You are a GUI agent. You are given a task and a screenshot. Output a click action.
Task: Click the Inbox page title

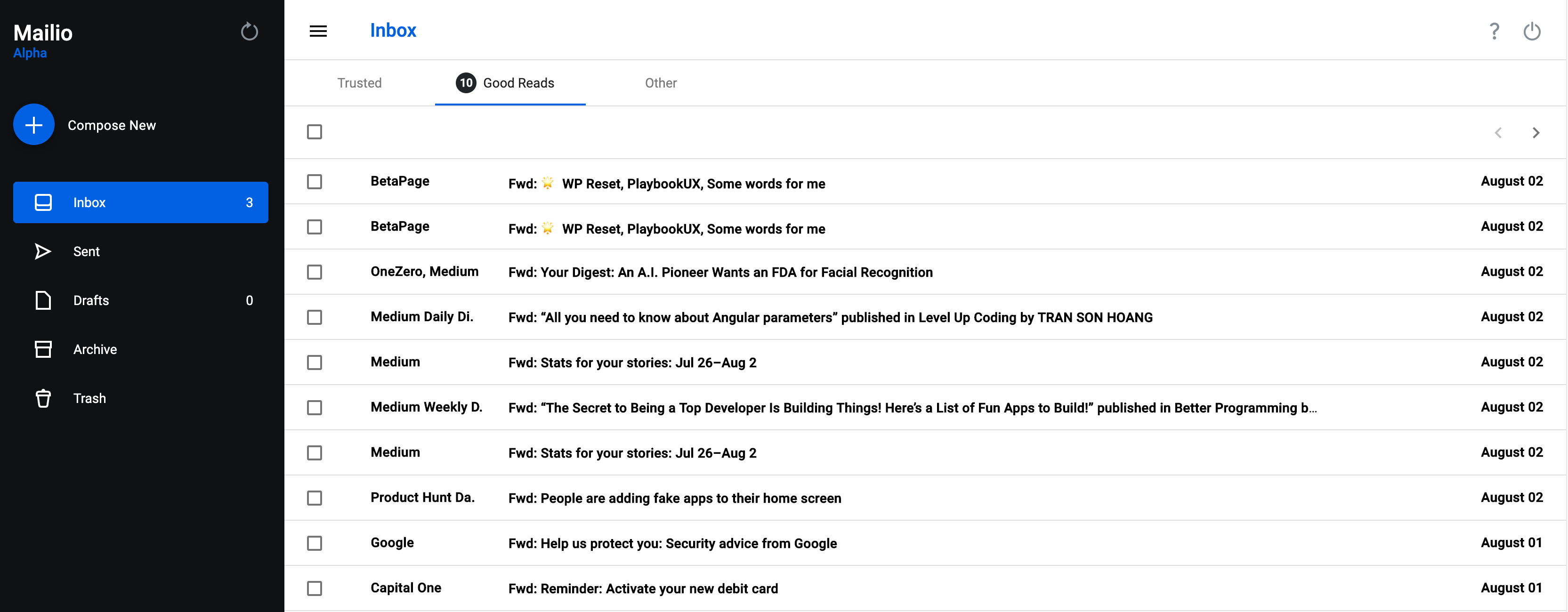pyautogui.click(x=393, y=31)
